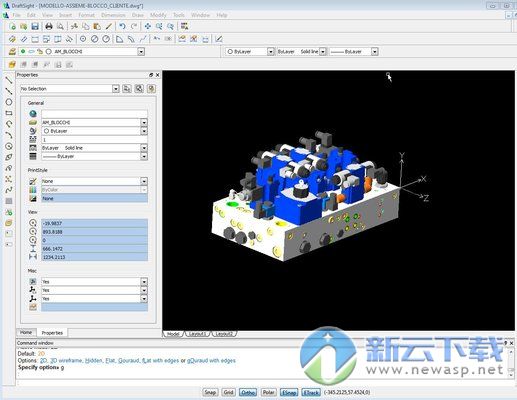Toggle Polar in the status bar
The width and height of the screenshot is (517, 400).
coord(269,392)
